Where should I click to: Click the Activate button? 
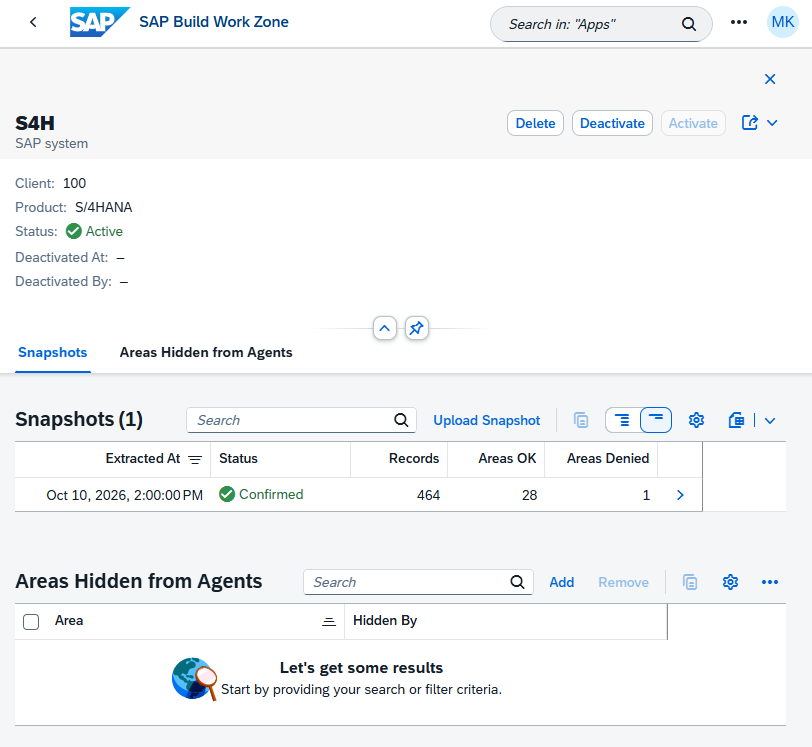coord(693,123)
